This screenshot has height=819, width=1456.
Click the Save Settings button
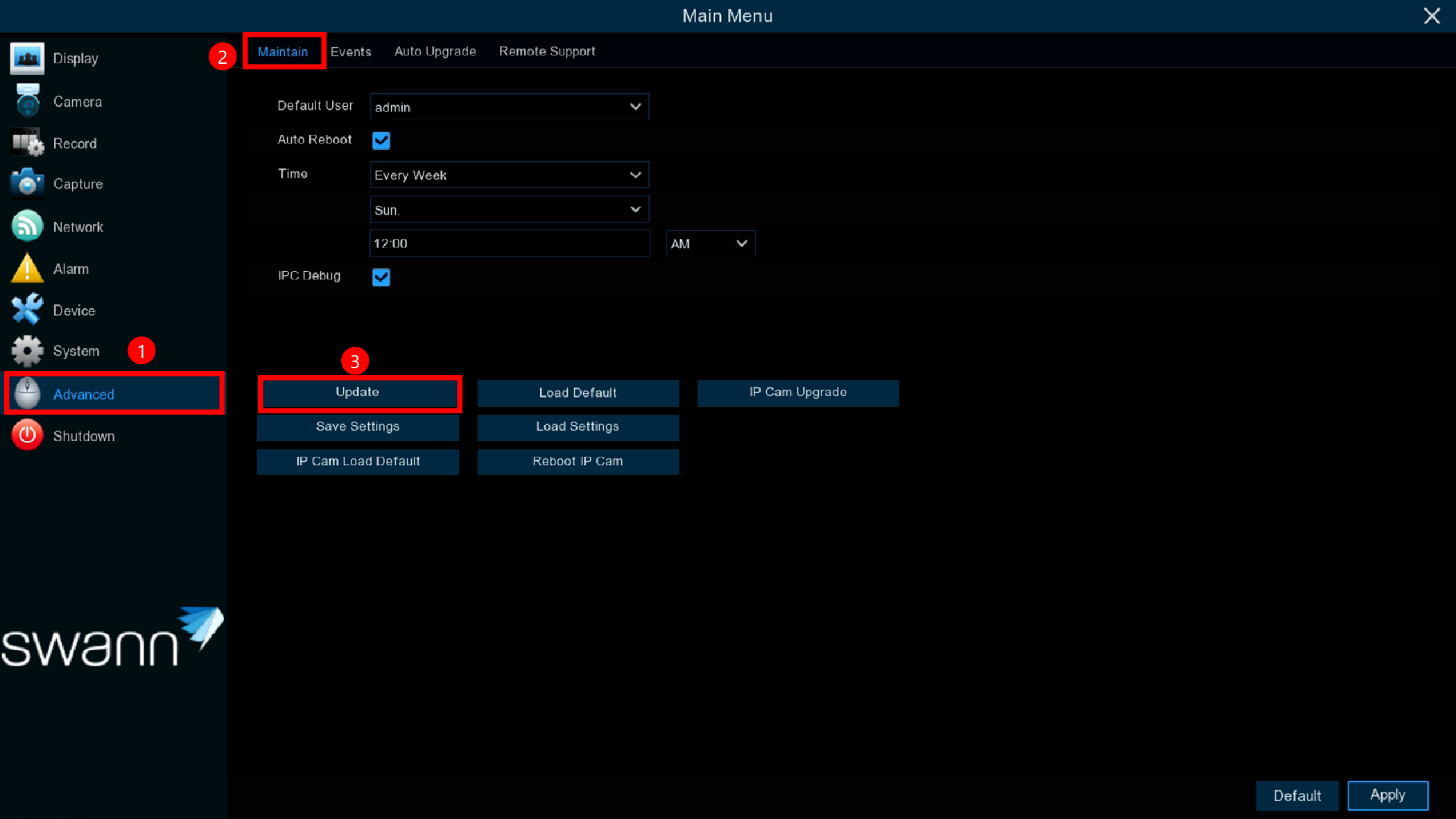click(x=358, y=427)
